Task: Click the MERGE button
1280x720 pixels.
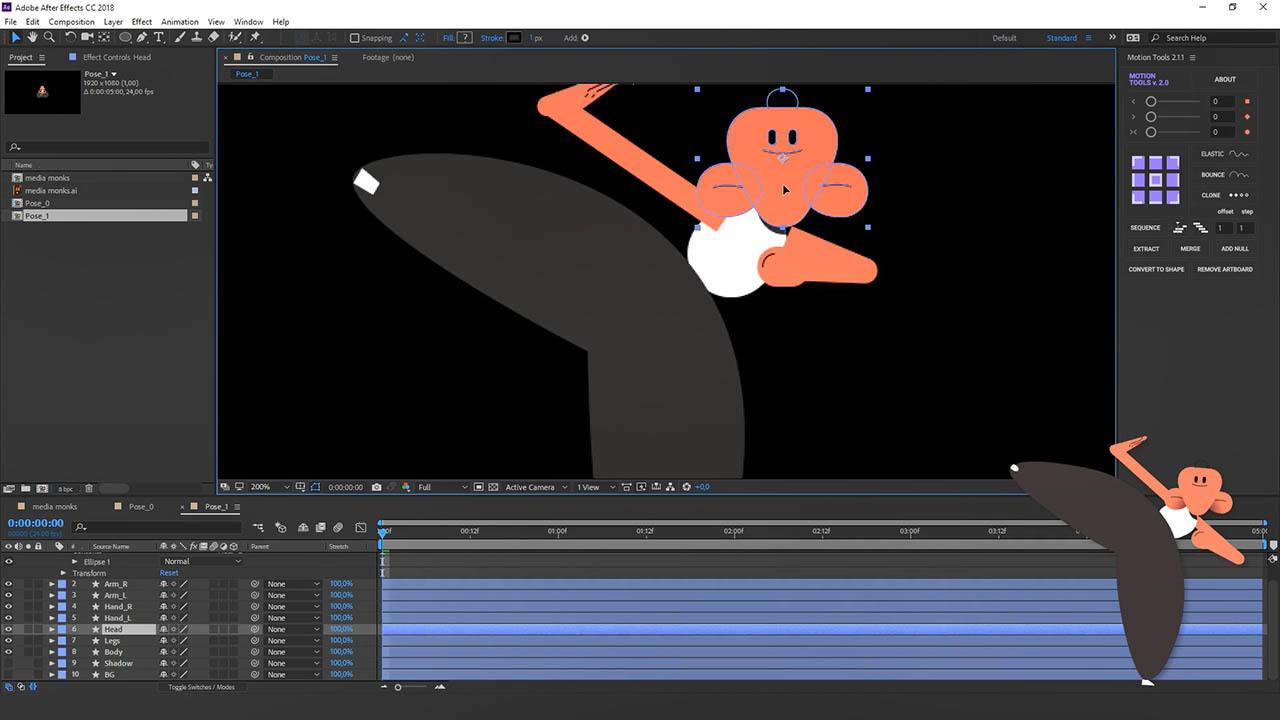Action: (x=1190, y=249)
